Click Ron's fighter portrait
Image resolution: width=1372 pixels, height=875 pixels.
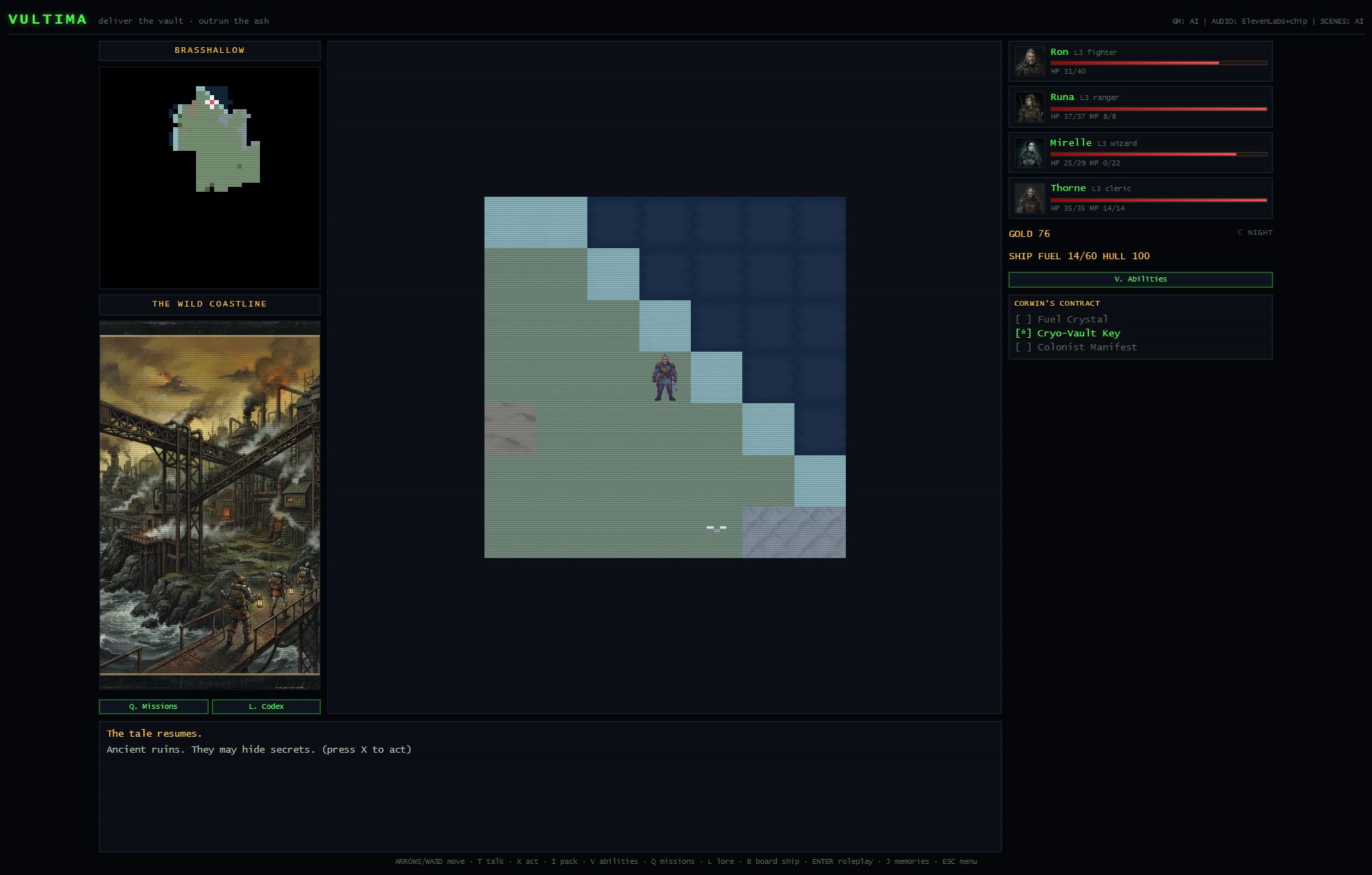point(1029,61)
